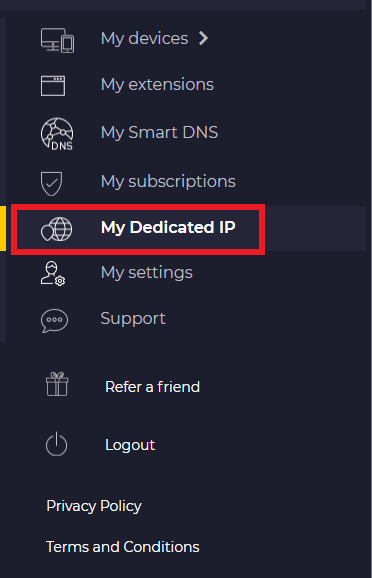Open My settings page

pos(146,273)
